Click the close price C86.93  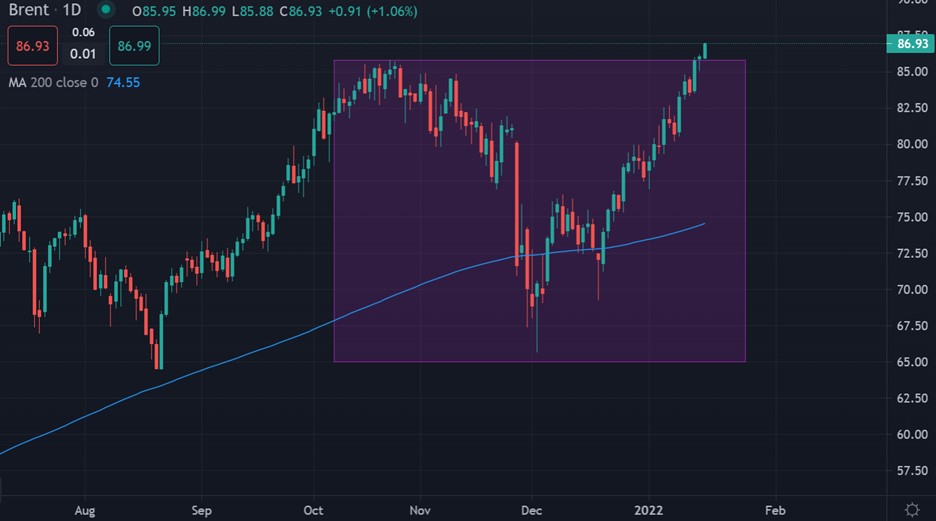(301, 11)
